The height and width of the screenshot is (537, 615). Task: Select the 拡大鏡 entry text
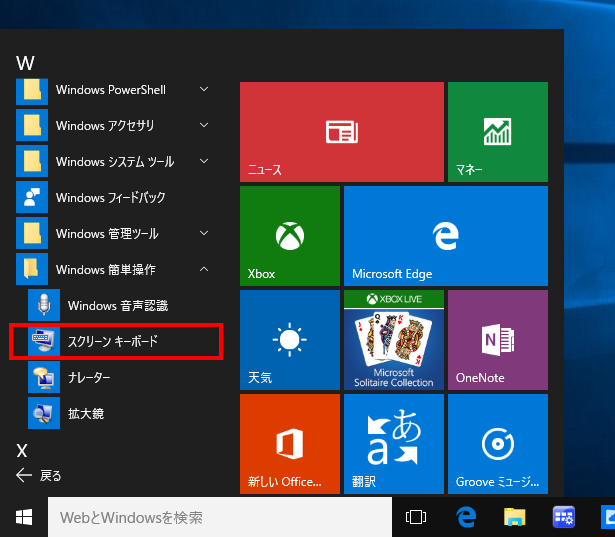(86, 413)
